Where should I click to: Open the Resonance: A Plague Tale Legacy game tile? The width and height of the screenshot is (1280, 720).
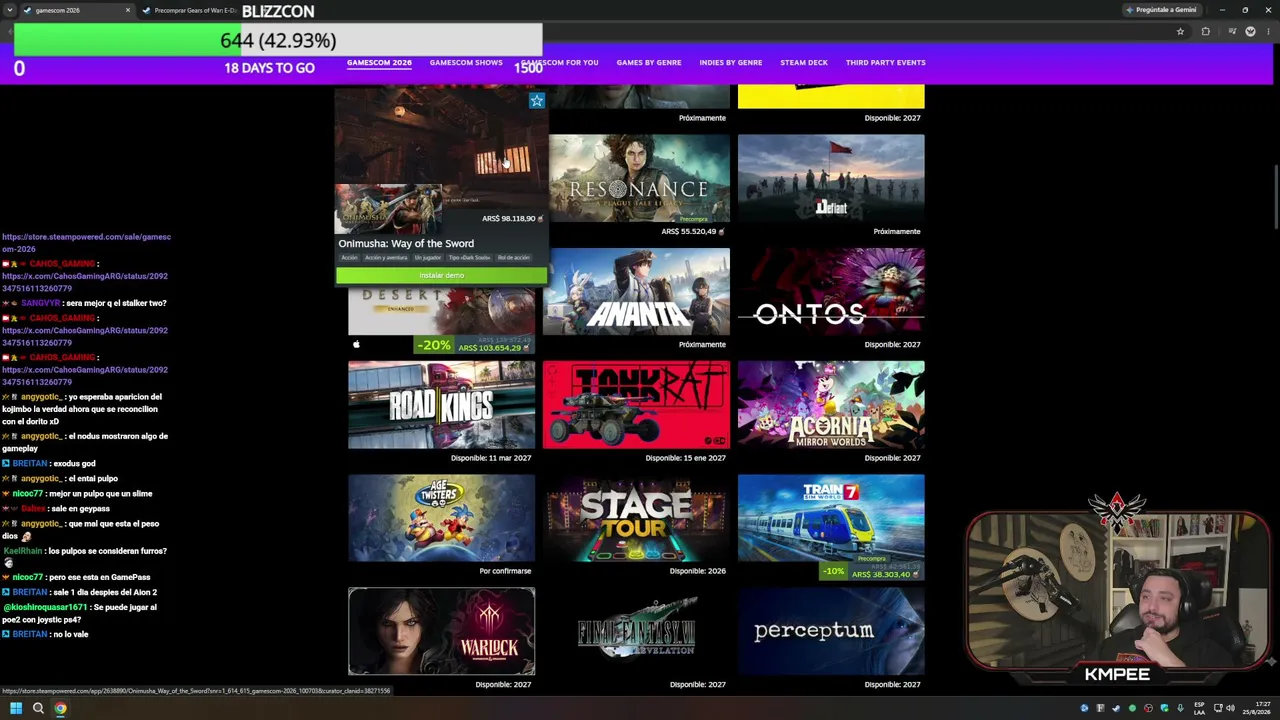(638, 178)
